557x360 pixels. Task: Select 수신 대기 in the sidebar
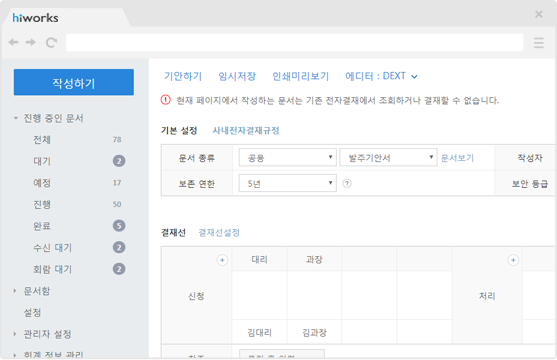point(53,248)
